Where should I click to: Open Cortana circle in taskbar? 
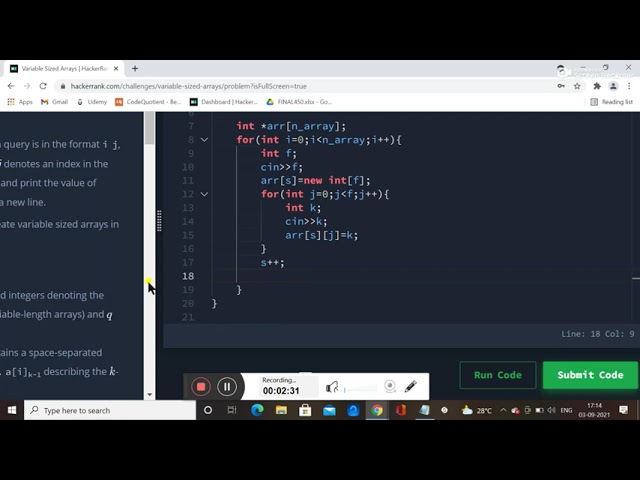point(208,410)
